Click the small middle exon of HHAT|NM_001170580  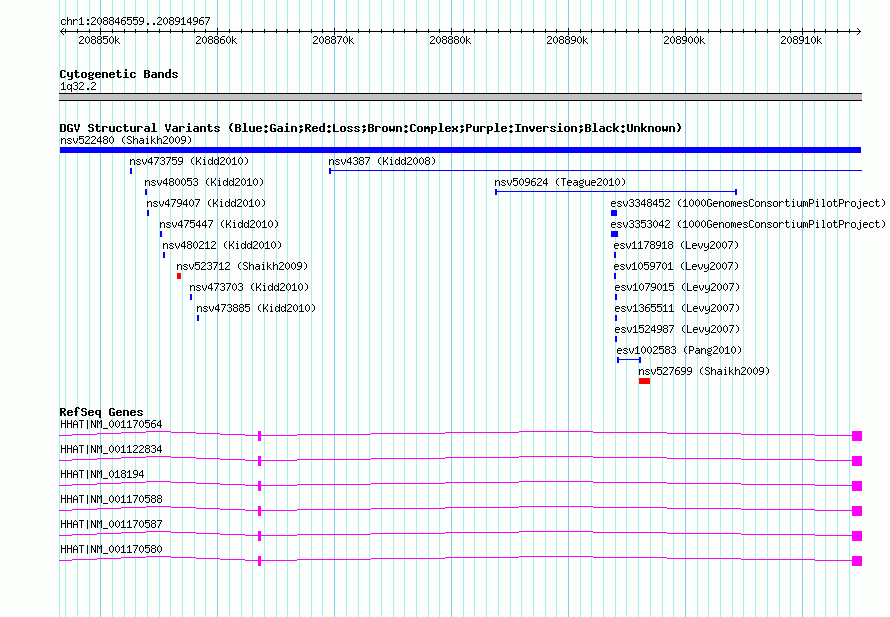tap(259, 561)
